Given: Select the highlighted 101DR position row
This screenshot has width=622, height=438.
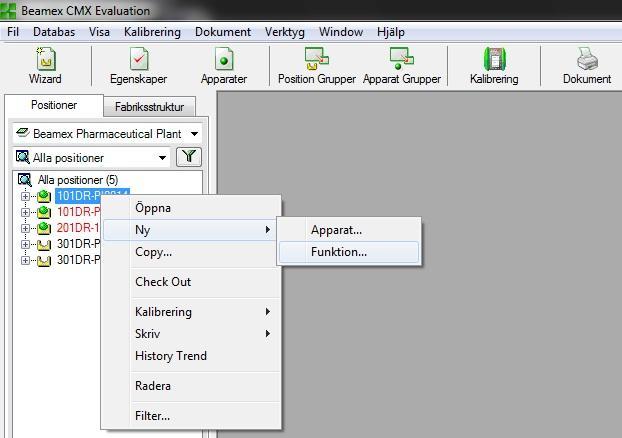Looking at the screenshot, I should (92, 195).
